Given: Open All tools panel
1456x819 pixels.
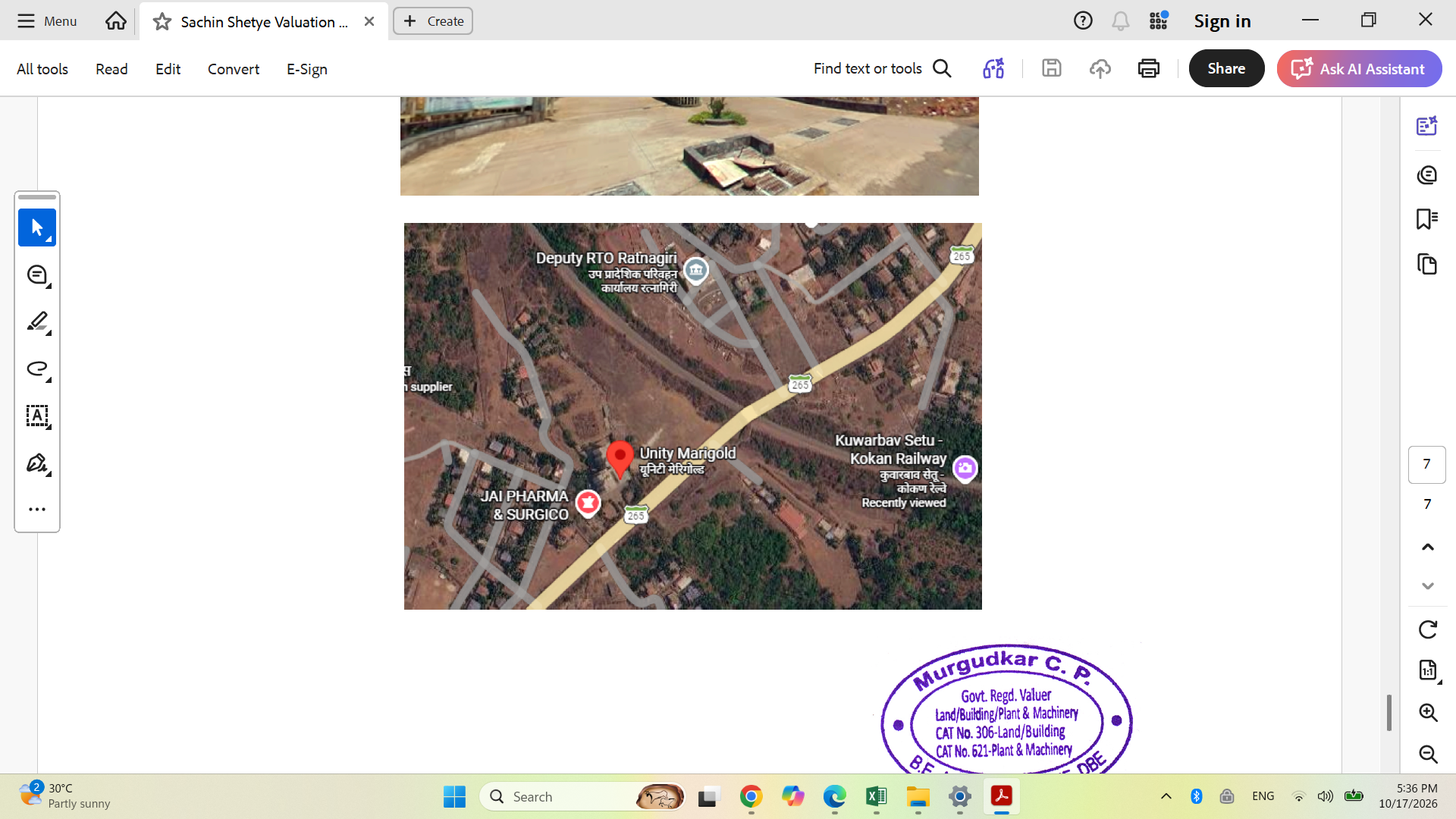Looking at the screenshot, I should pyautogui.click(x=42, y=69).
